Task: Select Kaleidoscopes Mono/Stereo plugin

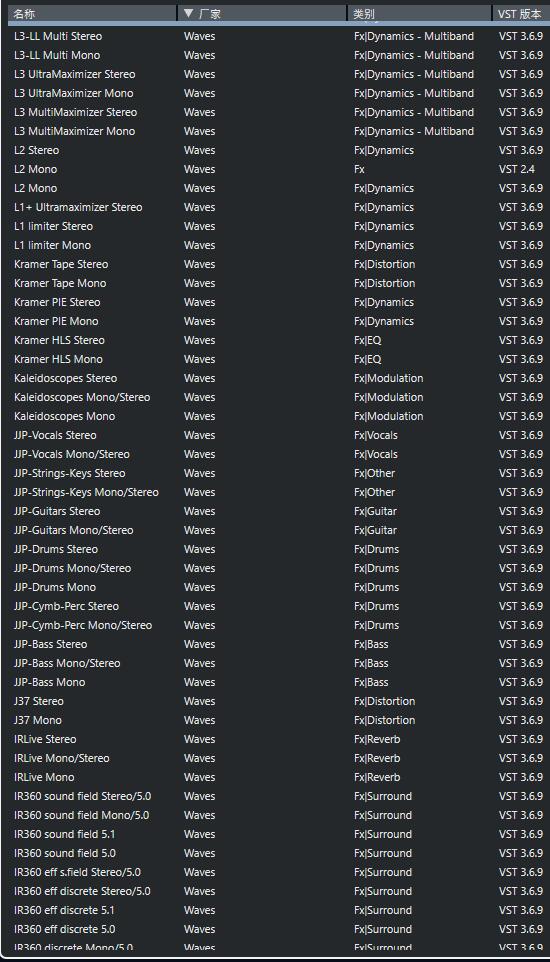Action: 276,398
